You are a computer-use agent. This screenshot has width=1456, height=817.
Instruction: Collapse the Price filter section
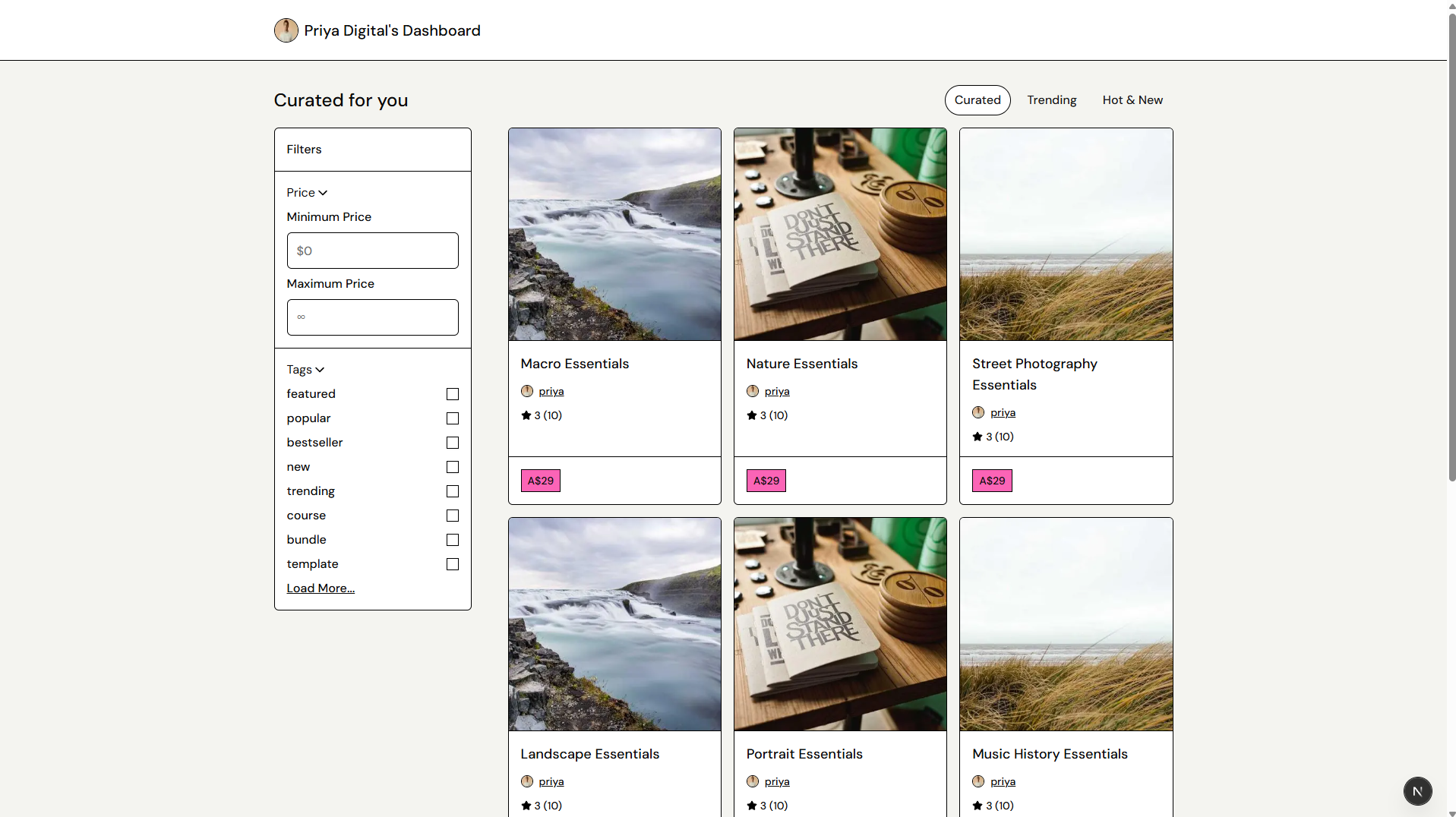pyautogui.click(x=307, y=193)
